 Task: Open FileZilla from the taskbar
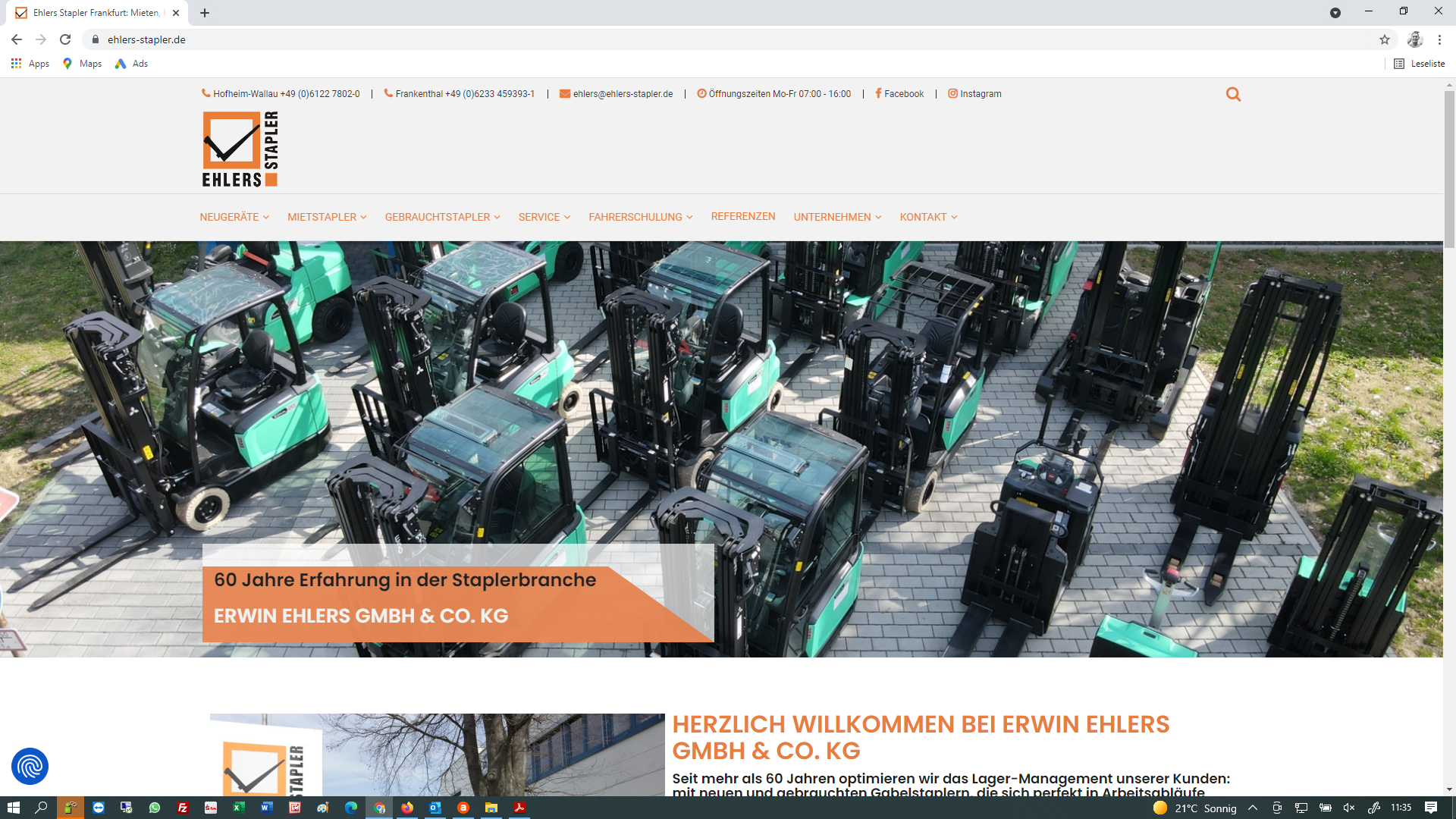tap(183, 808)
